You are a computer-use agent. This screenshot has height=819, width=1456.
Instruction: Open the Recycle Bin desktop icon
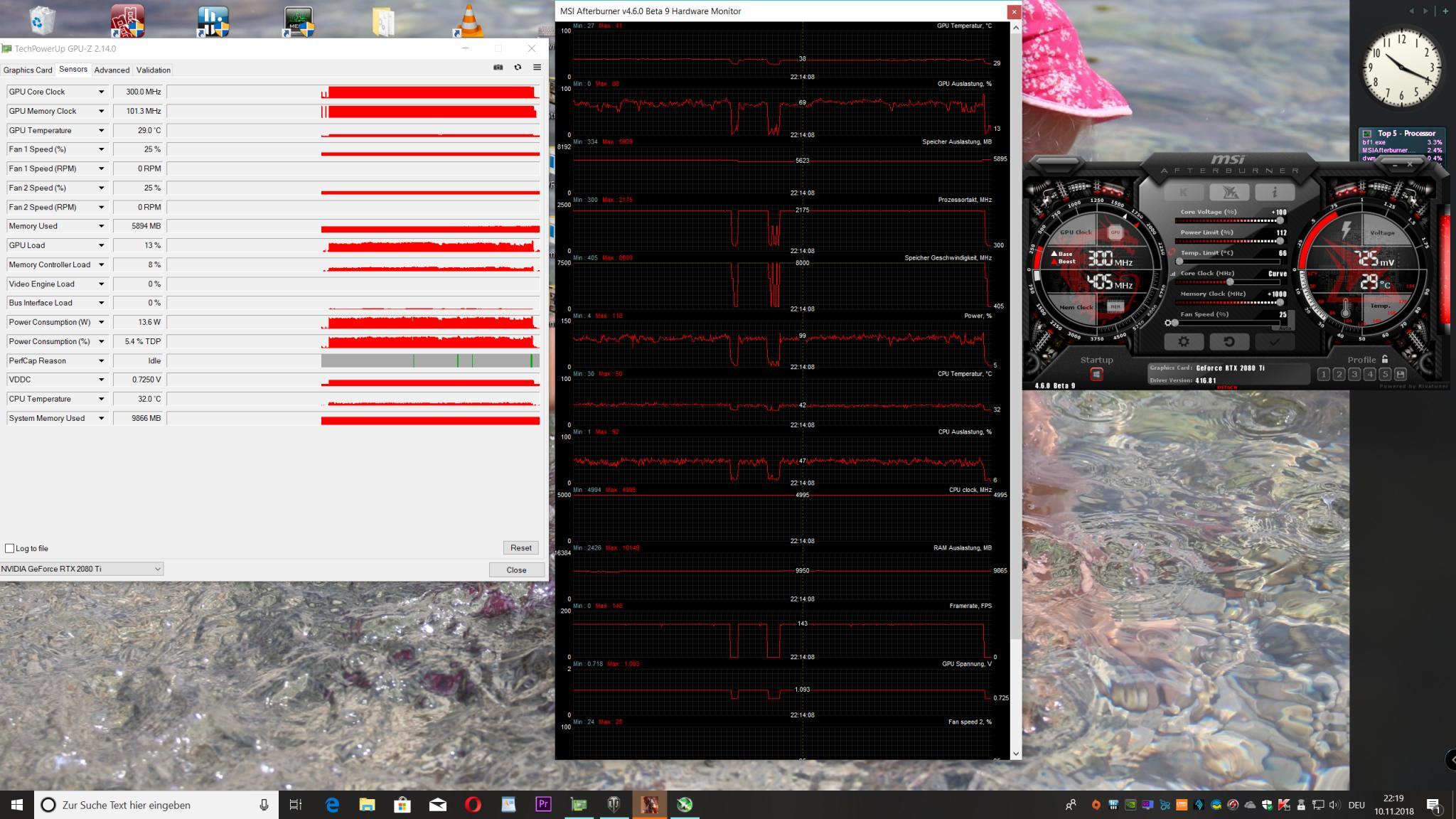coord(42,20)
